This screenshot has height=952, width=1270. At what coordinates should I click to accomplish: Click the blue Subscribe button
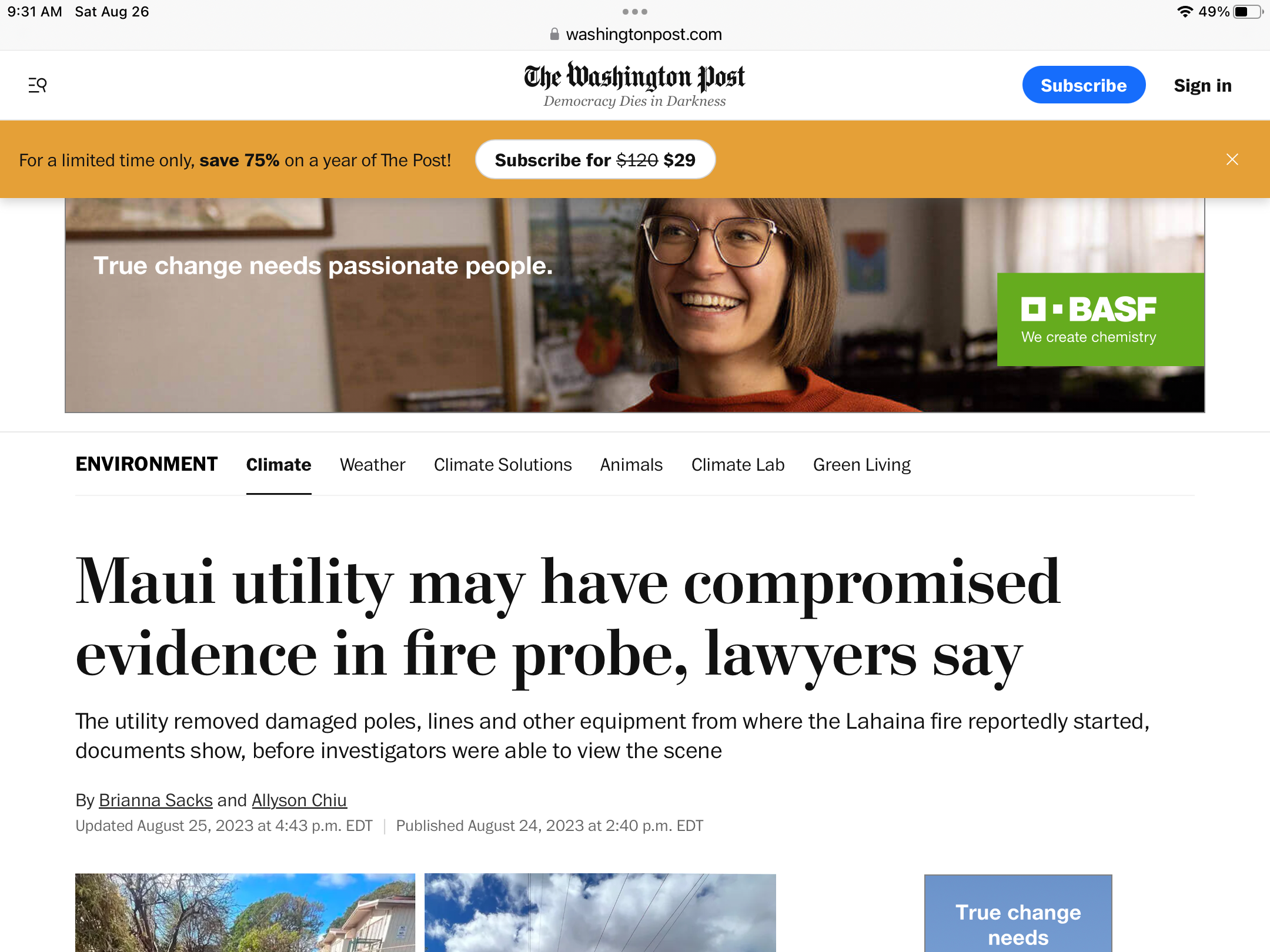pos(1084,85)
